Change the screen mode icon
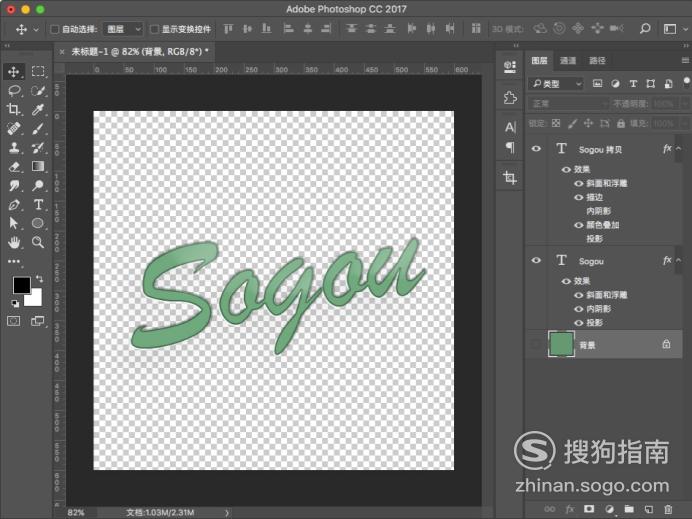Image resolution: width=692 pixels, height=519 pixels. coord(38,321)
